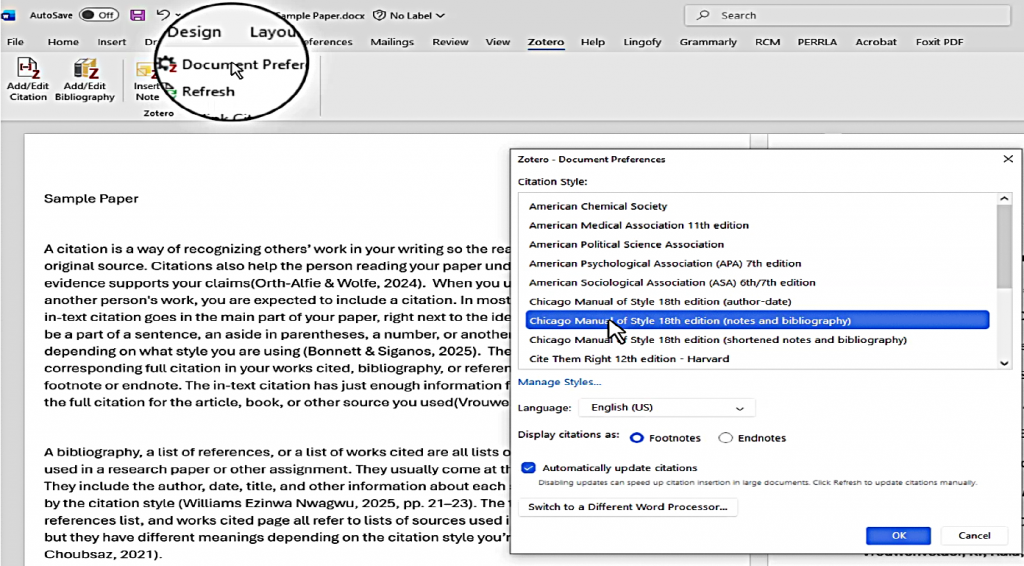Open the Language dropdown
Viewport: 1024px width, 566px height.
click(x=667, y=408)
